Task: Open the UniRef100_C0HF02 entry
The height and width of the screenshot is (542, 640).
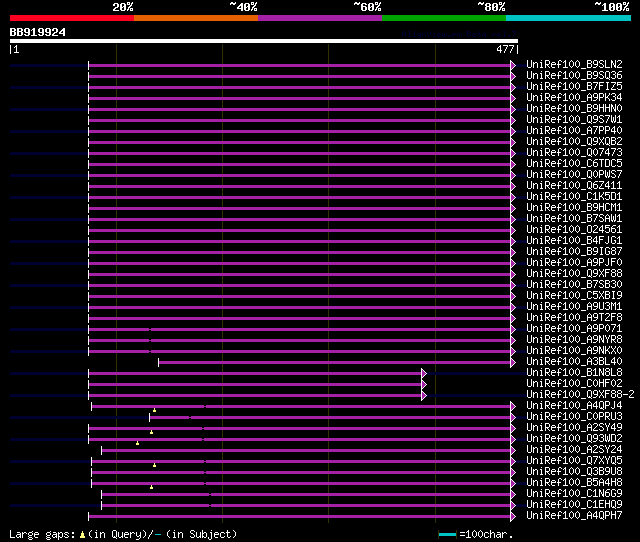Action: pos(574,384)
